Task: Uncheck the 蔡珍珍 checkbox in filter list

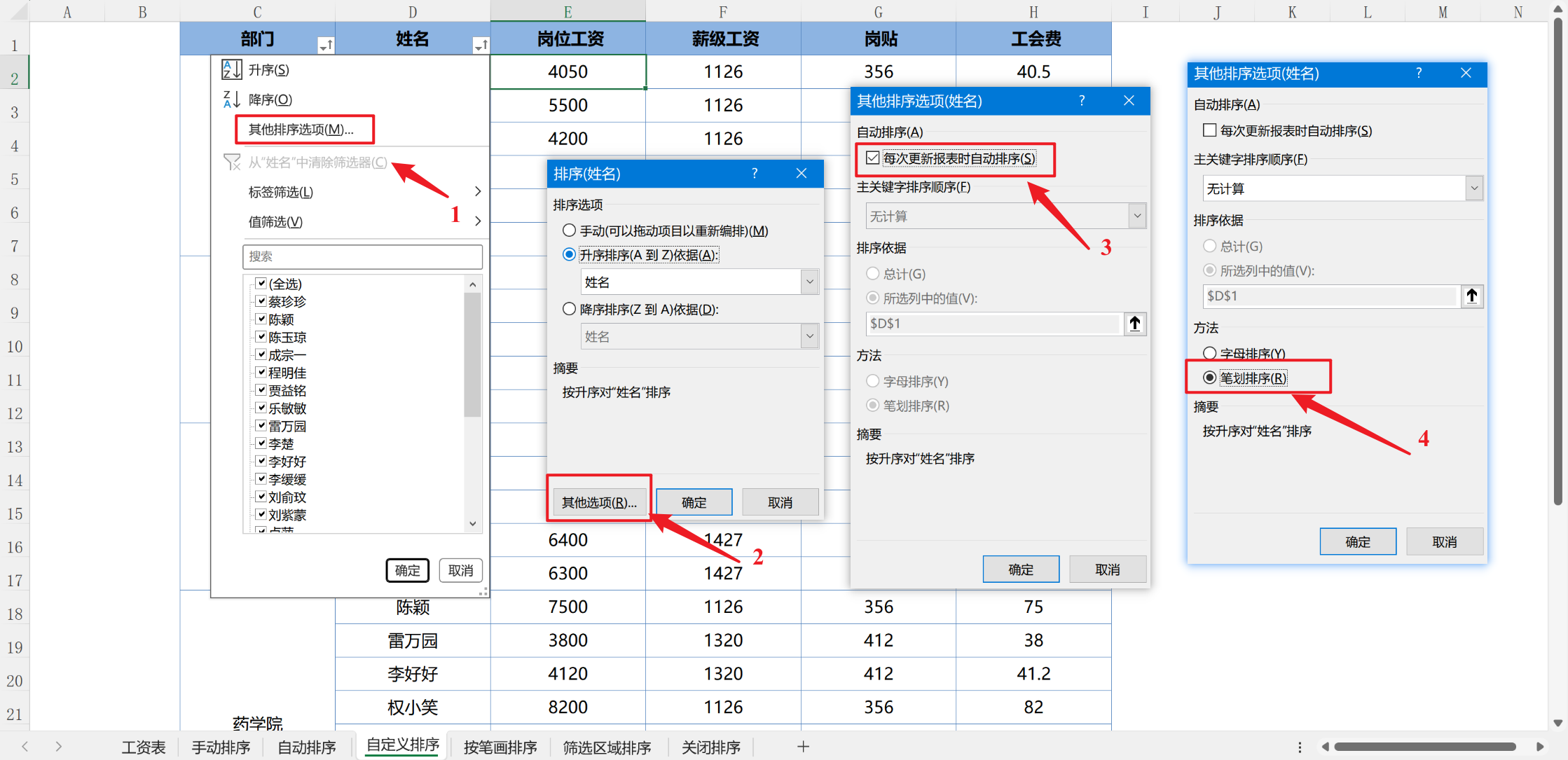Action: coord(261,301)
